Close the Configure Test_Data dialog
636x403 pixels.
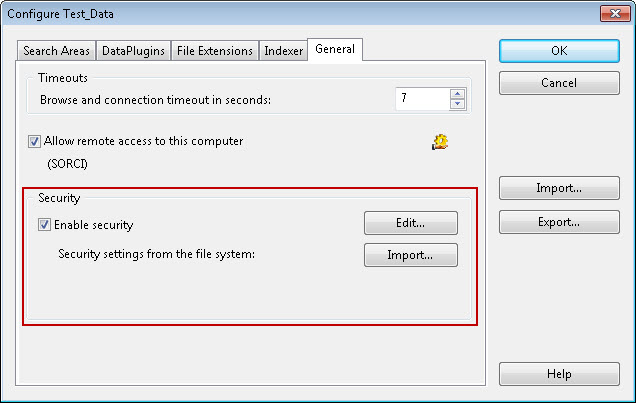[x=613, y=13]
